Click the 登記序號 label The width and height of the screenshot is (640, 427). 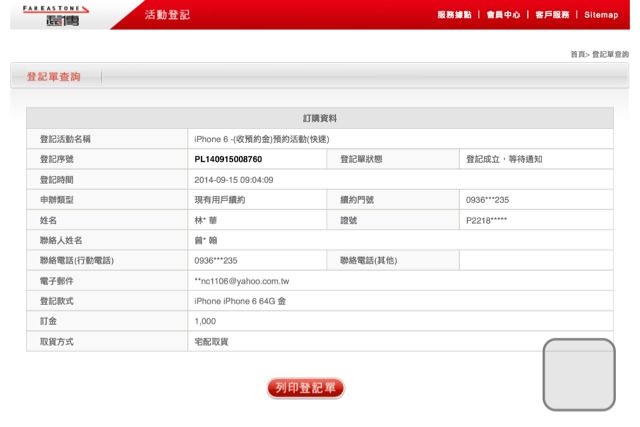tap(56, 159)
